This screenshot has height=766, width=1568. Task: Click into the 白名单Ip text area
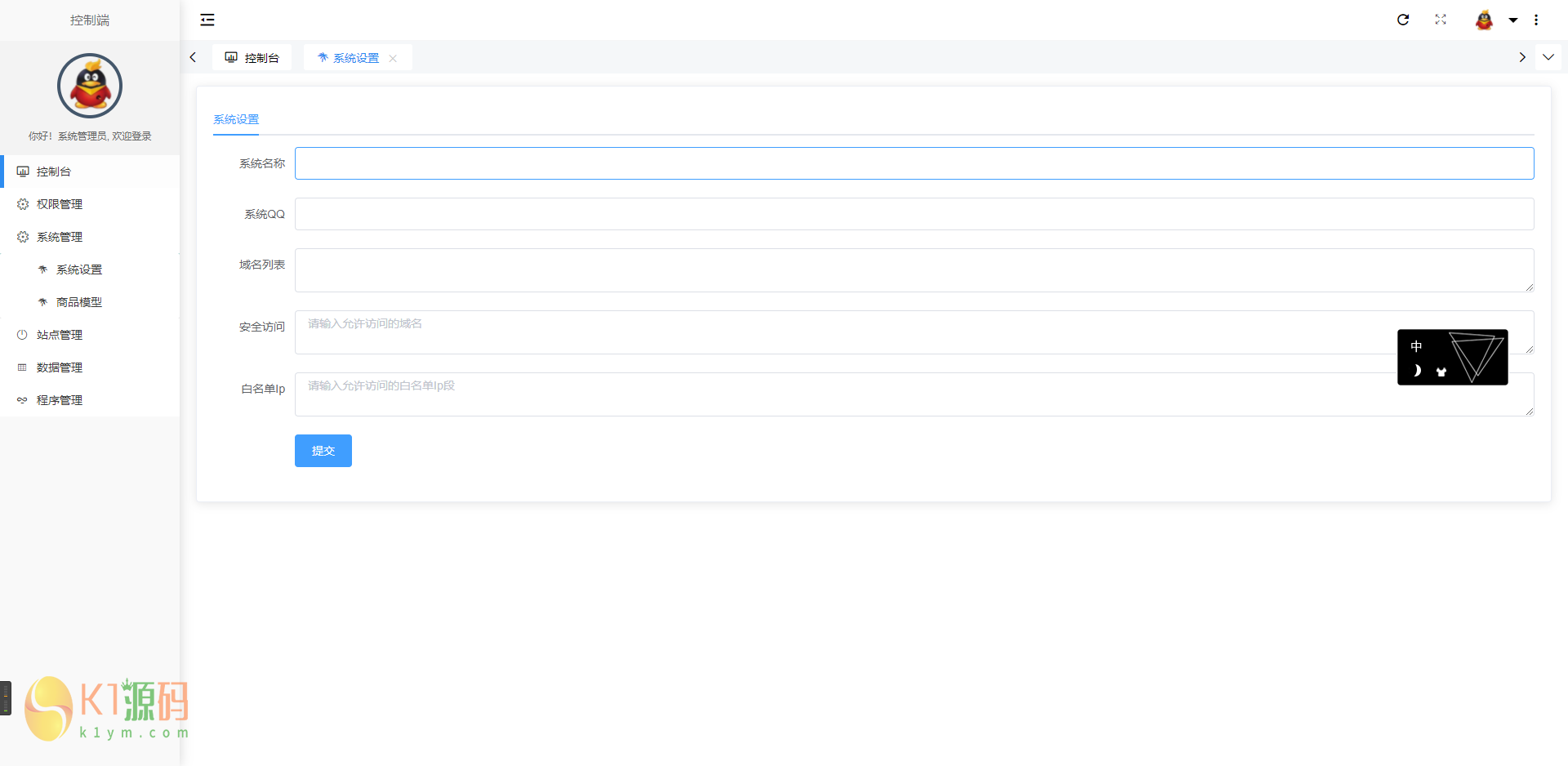click(914, 394)
